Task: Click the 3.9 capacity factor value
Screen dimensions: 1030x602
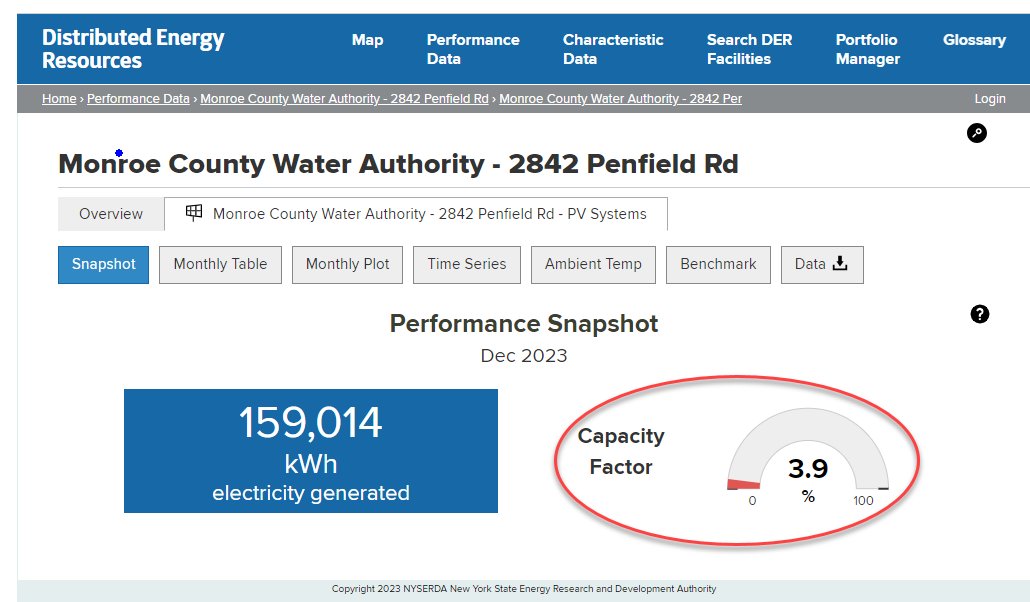Action: click(807, 469)
